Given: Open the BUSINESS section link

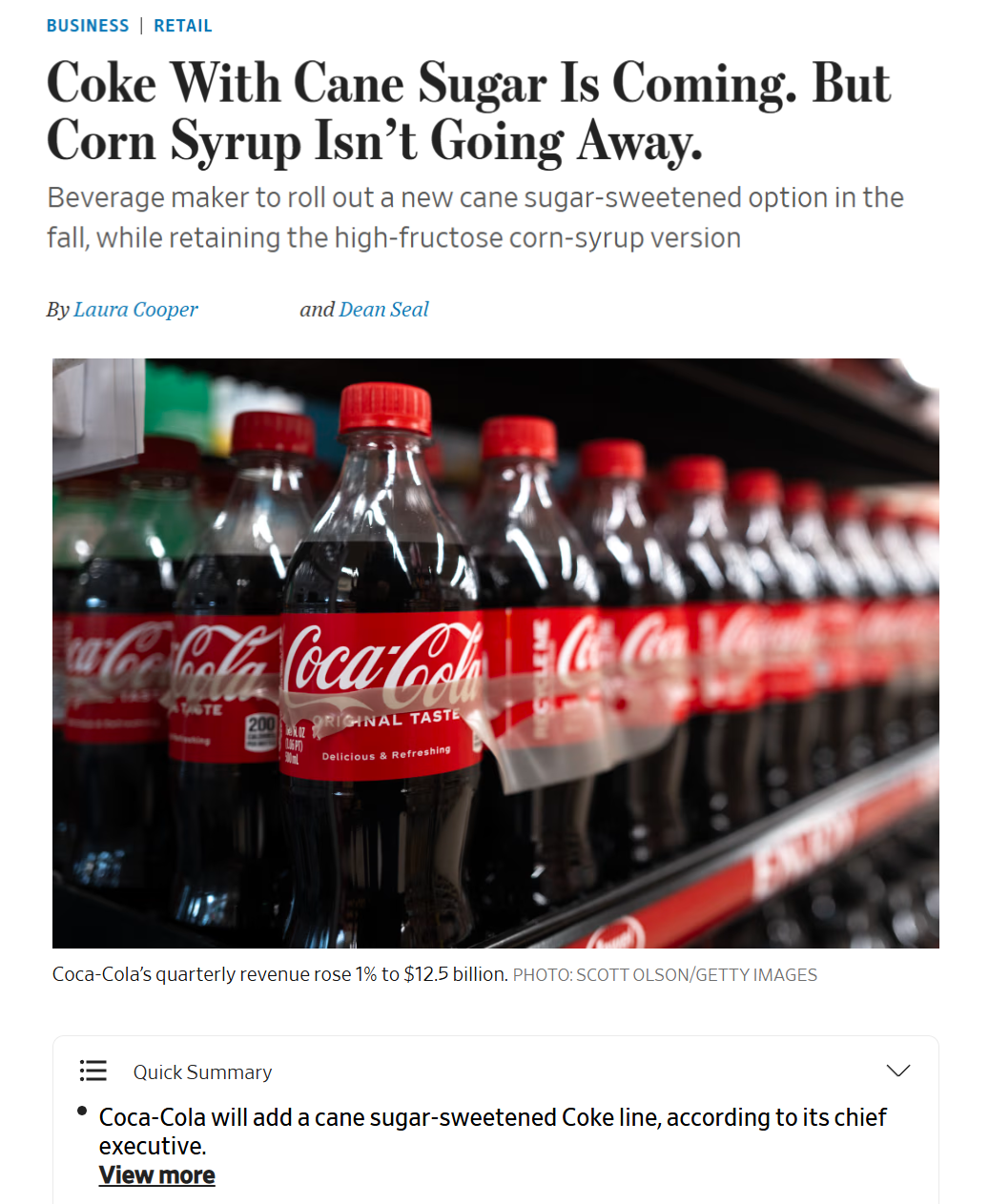Looking at the screenshot, I should [88, 26].
